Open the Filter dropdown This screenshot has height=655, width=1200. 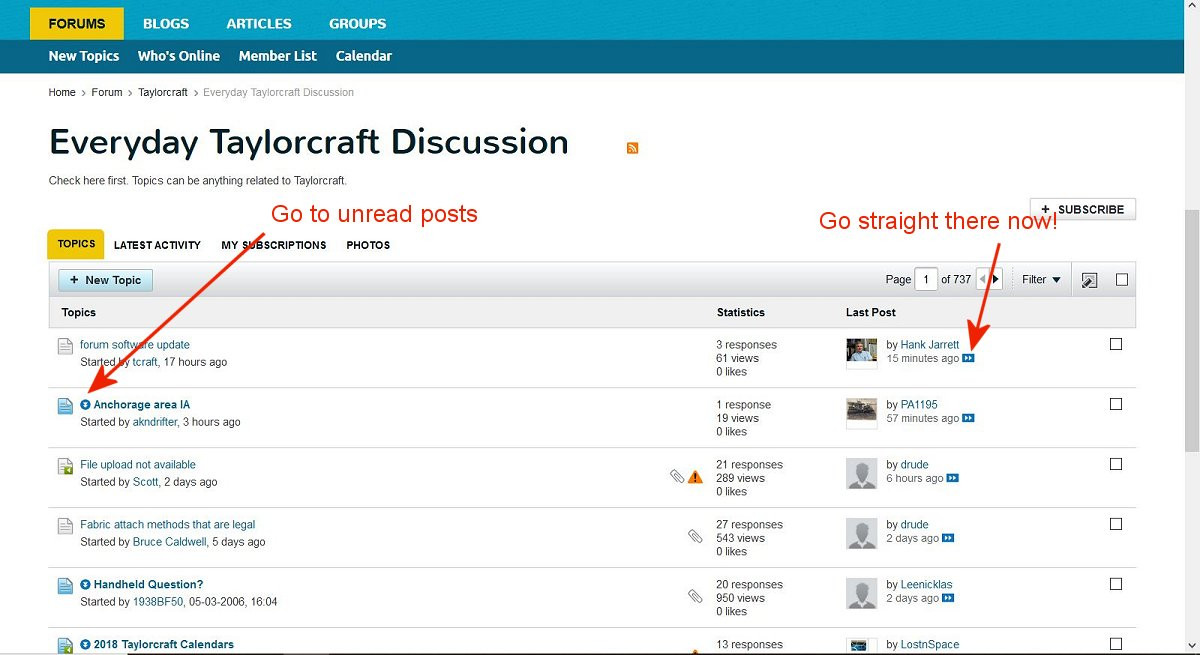[x=1041, y=280]
